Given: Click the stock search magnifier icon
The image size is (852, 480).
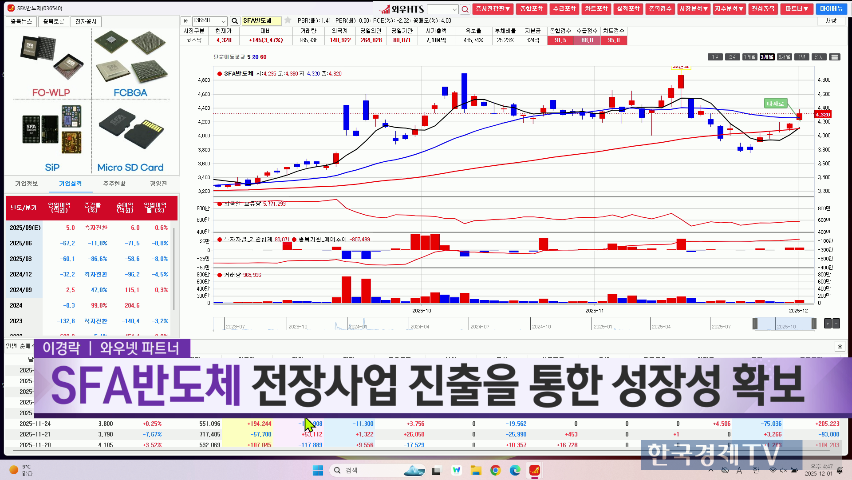Looking at the screenshot, I should (x=233, y=20).
